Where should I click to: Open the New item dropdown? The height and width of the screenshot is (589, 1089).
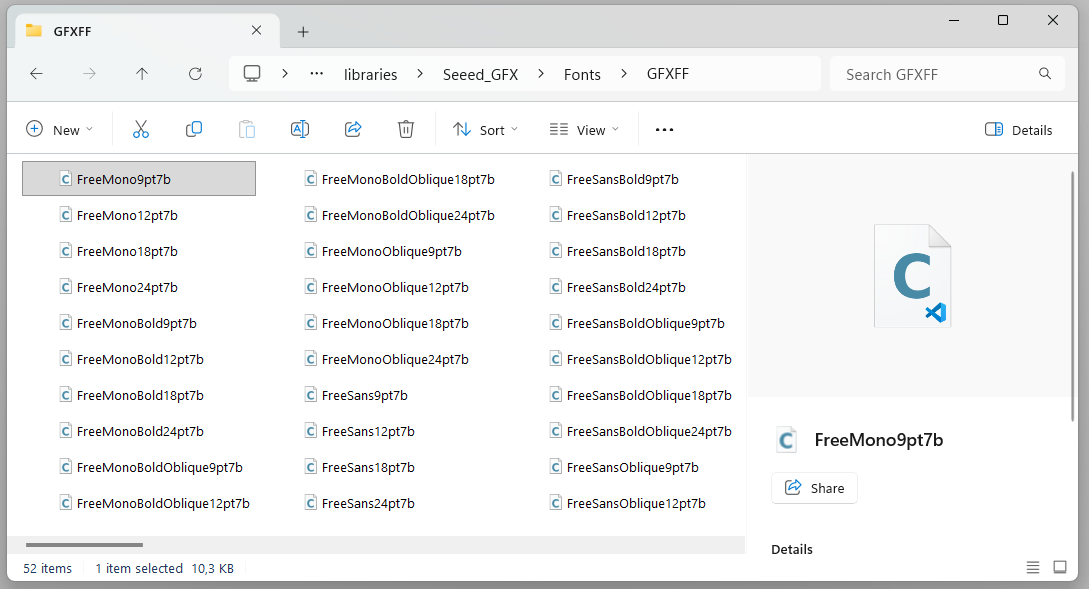click(x=59, y=130)
